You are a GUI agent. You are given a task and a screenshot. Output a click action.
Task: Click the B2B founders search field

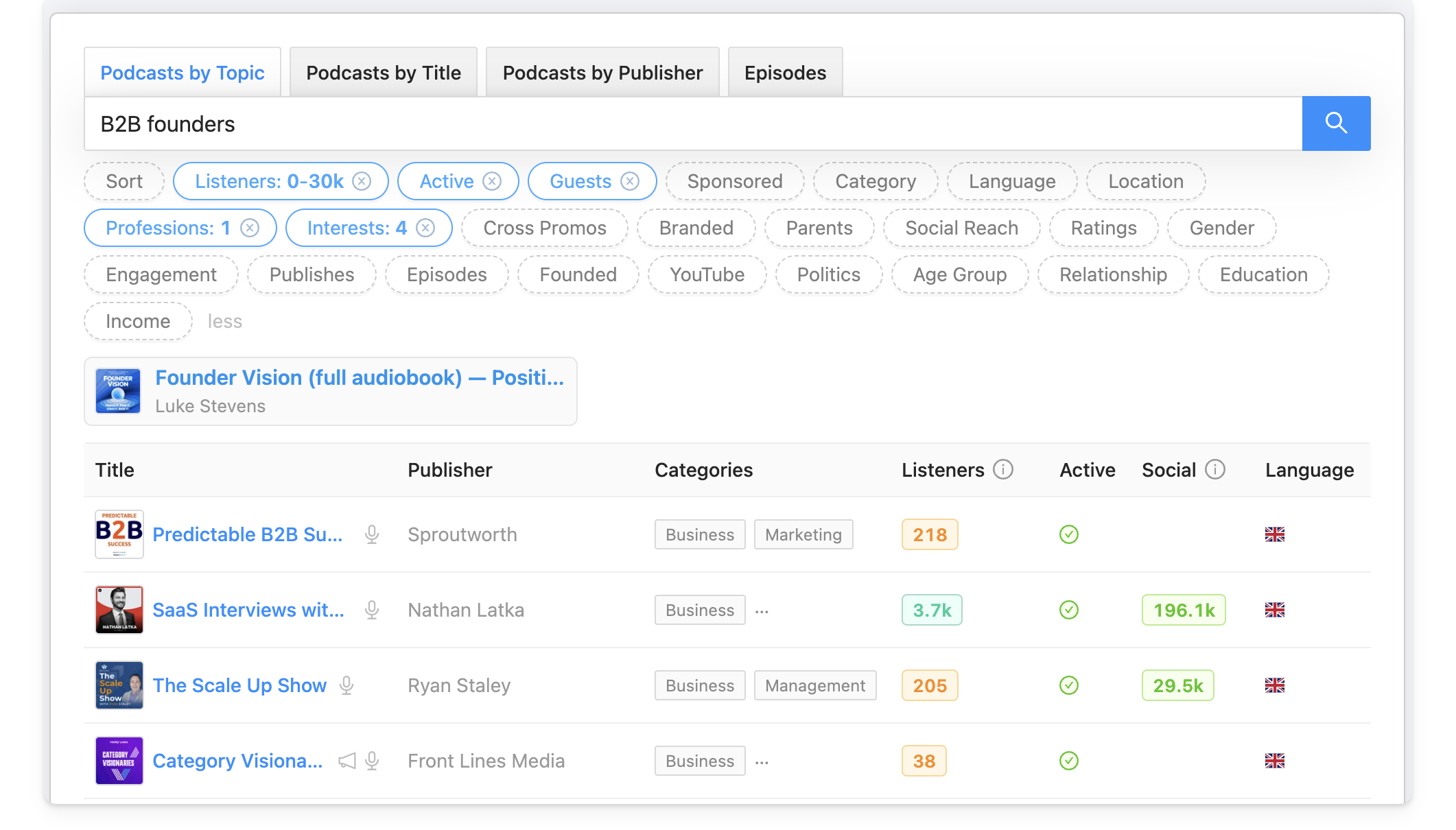point(693,123)
